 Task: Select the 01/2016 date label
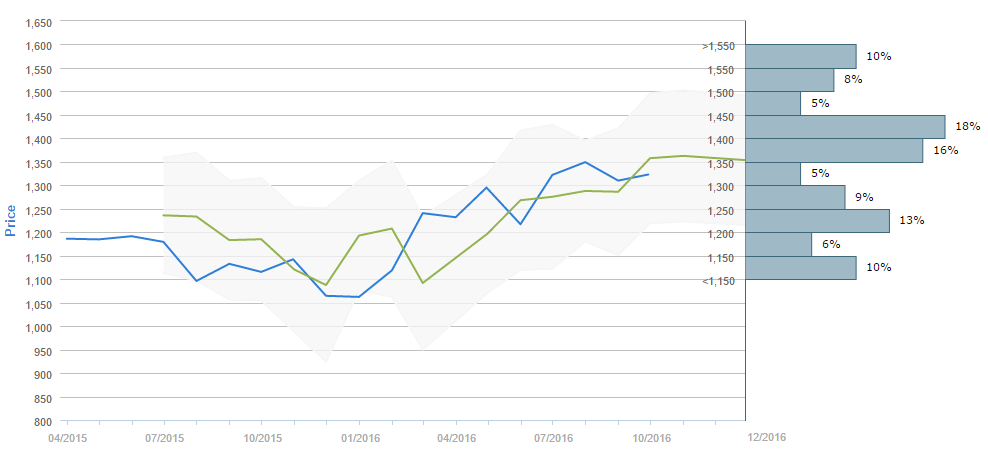click(x=360, y=437)
